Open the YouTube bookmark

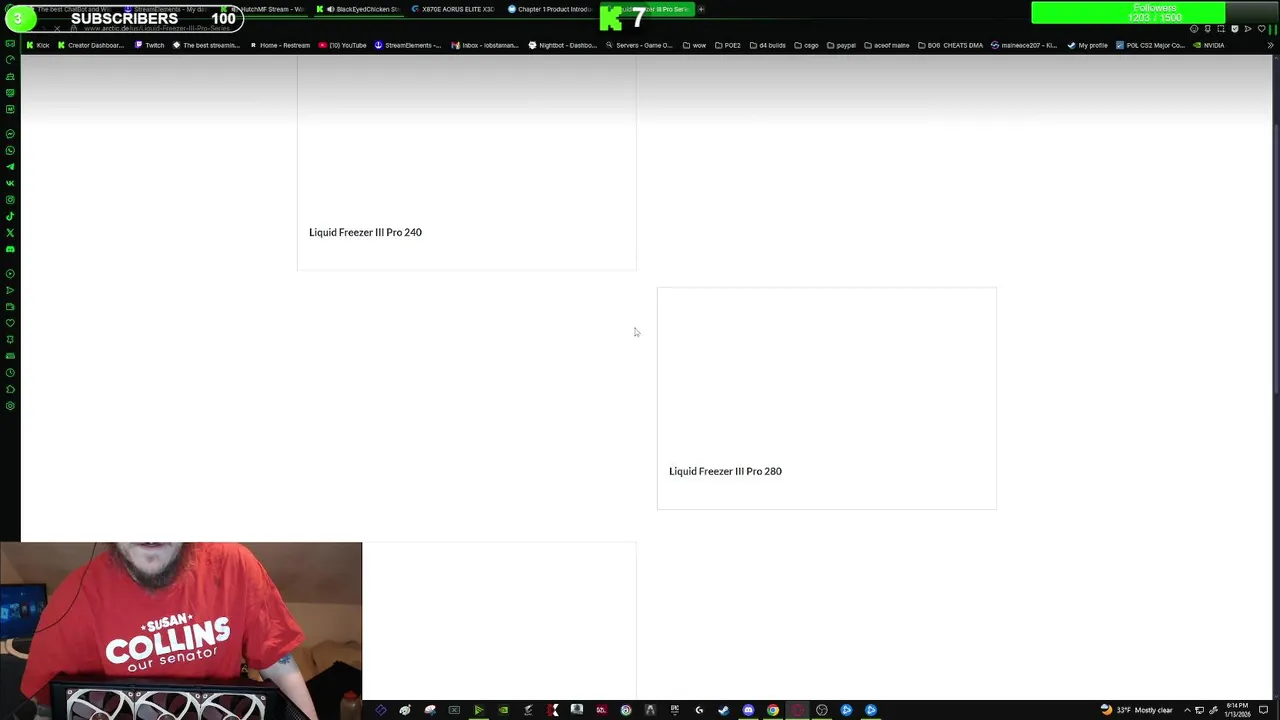343,45
